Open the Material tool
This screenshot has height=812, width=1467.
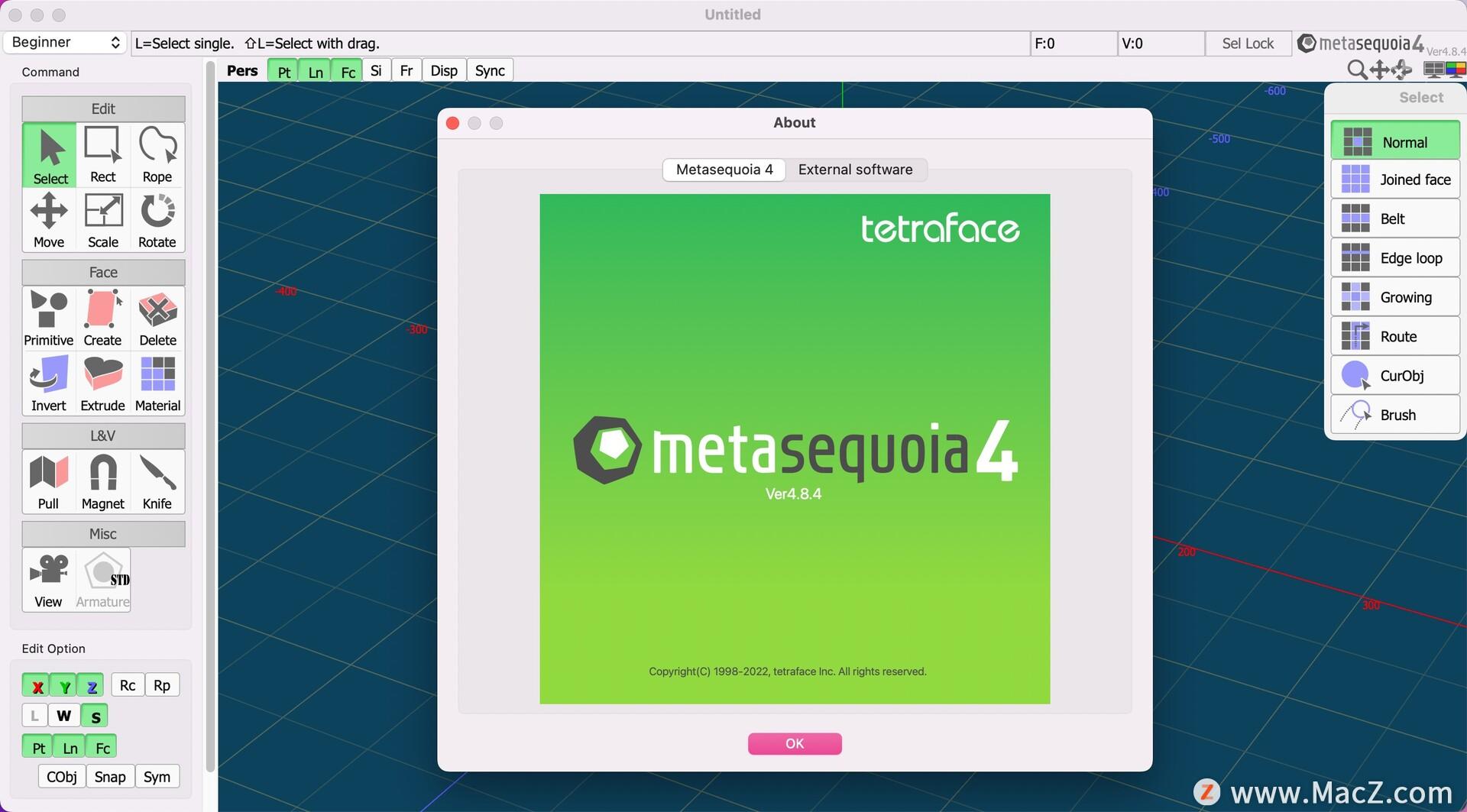point(157,383)
